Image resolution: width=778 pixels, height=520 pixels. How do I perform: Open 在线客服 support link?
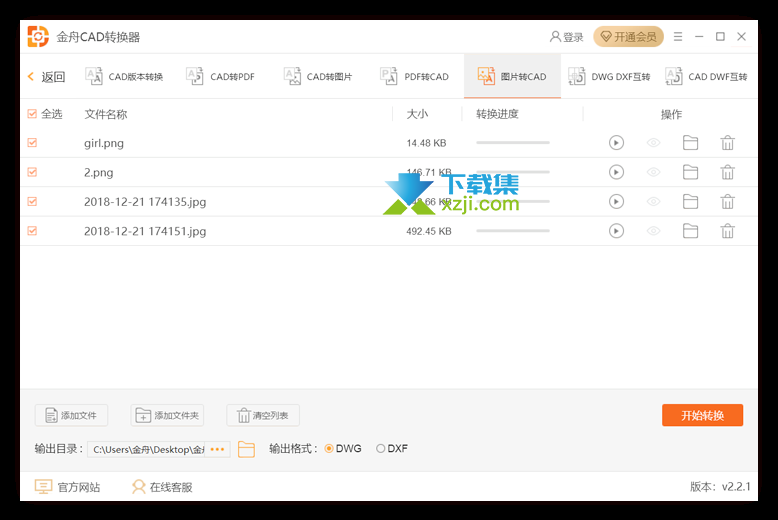click(162, 487)
